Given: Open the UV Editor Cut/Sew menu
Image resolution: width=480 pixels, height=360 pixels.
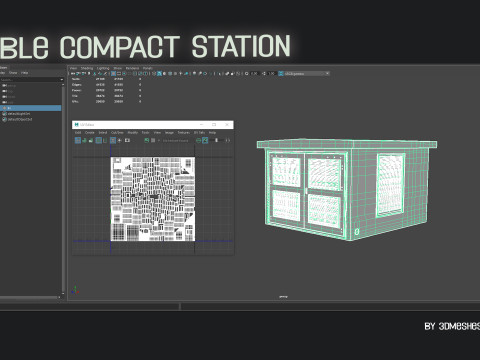Looking at the screenshot, I should tap(117, 132).
